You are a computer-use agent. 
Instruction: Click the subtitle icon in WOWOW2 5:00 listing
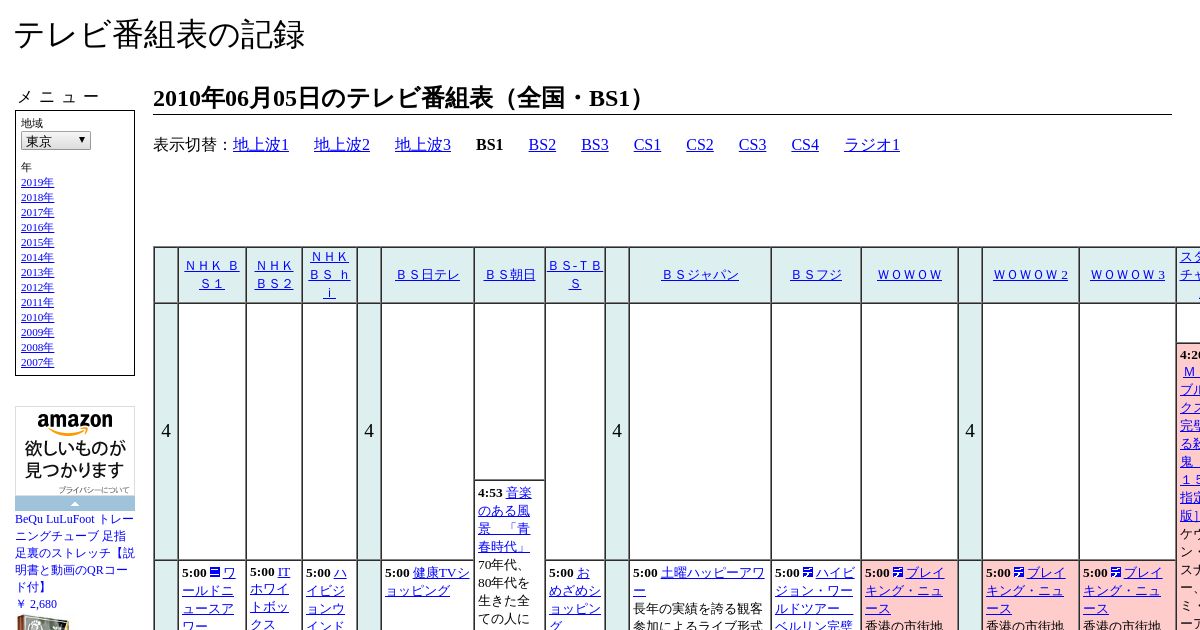[1019, 573]
